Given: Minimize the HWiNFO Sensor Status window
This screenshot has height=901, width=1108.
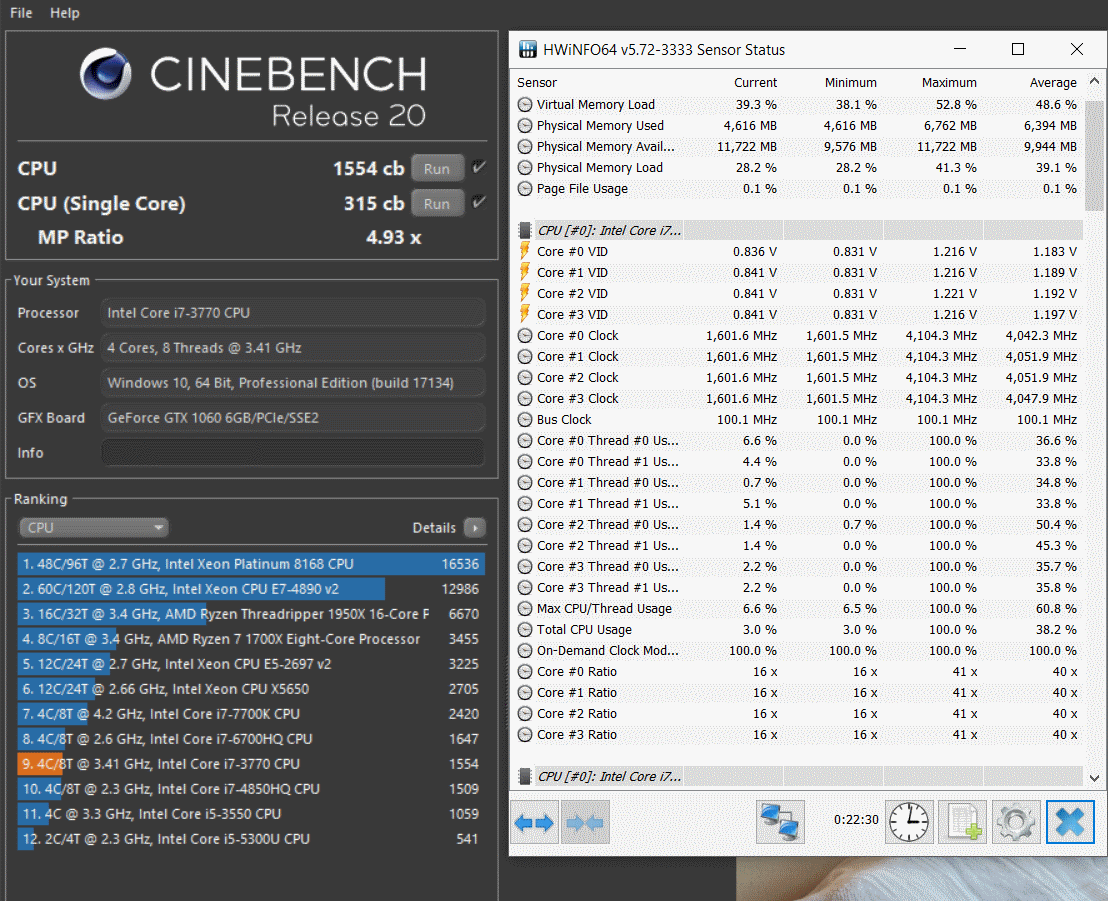Looking at the screenshot, I should point(960,49).
